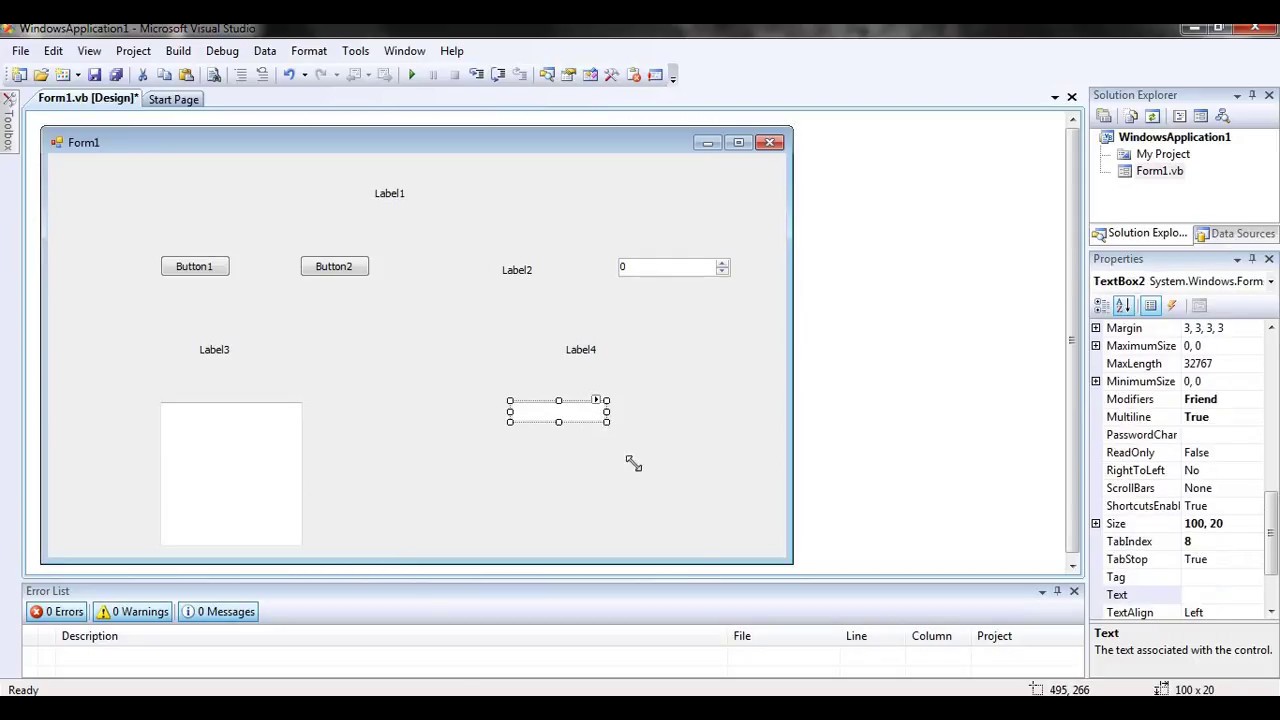
Task: Click the Cut (scissors) toolbar icon
Action: click(143, 75)
